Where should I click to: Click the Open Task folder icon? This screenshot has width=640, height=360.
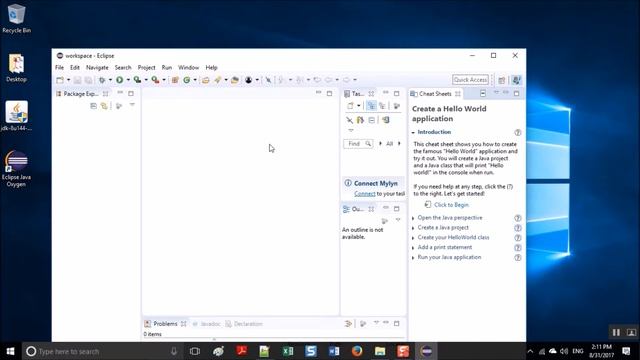click(x=235, y=80)
